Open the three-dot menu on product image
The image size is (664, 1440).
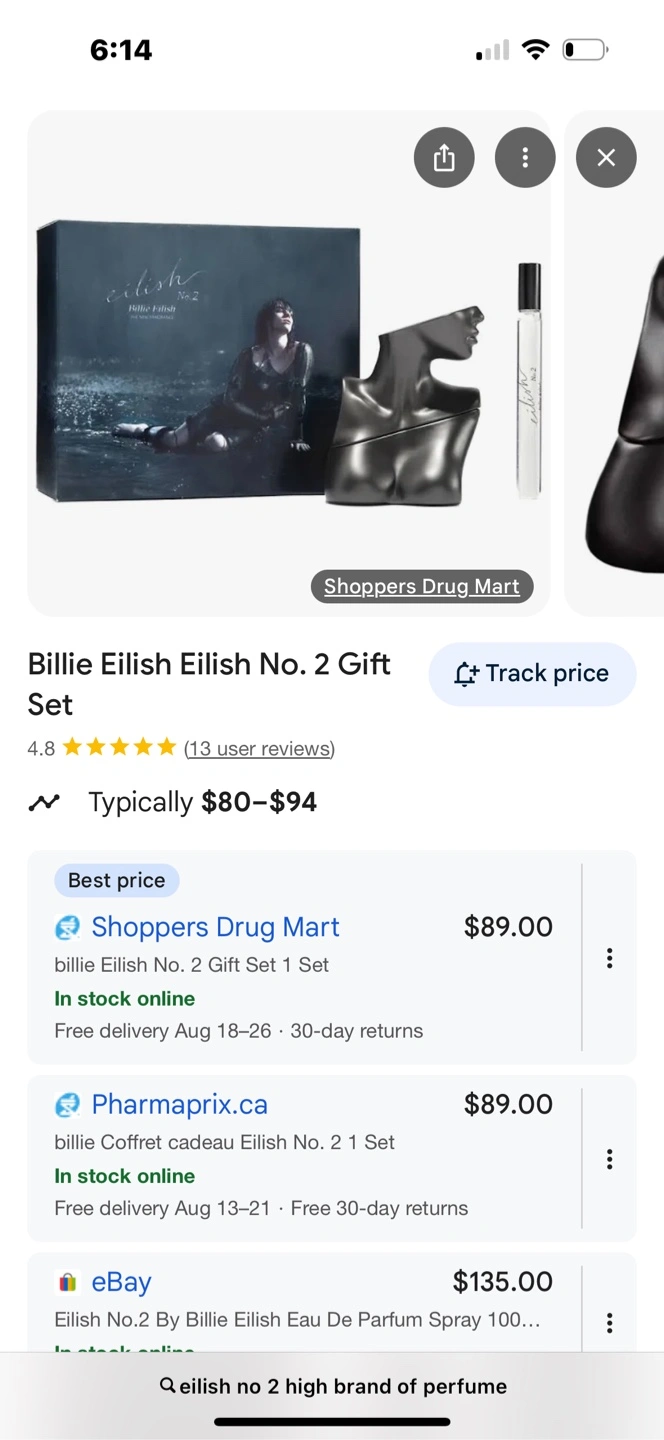[525, 158]
